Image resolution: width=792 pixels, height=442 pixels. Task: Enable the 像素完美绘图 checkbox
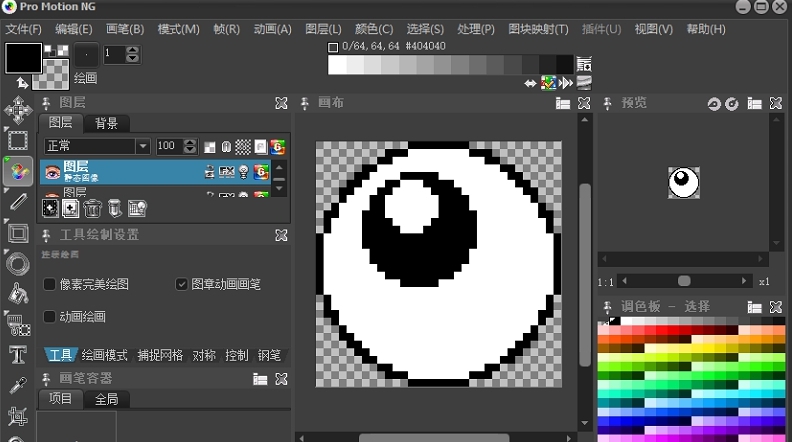pyautogui.click(x=49, y=284)
